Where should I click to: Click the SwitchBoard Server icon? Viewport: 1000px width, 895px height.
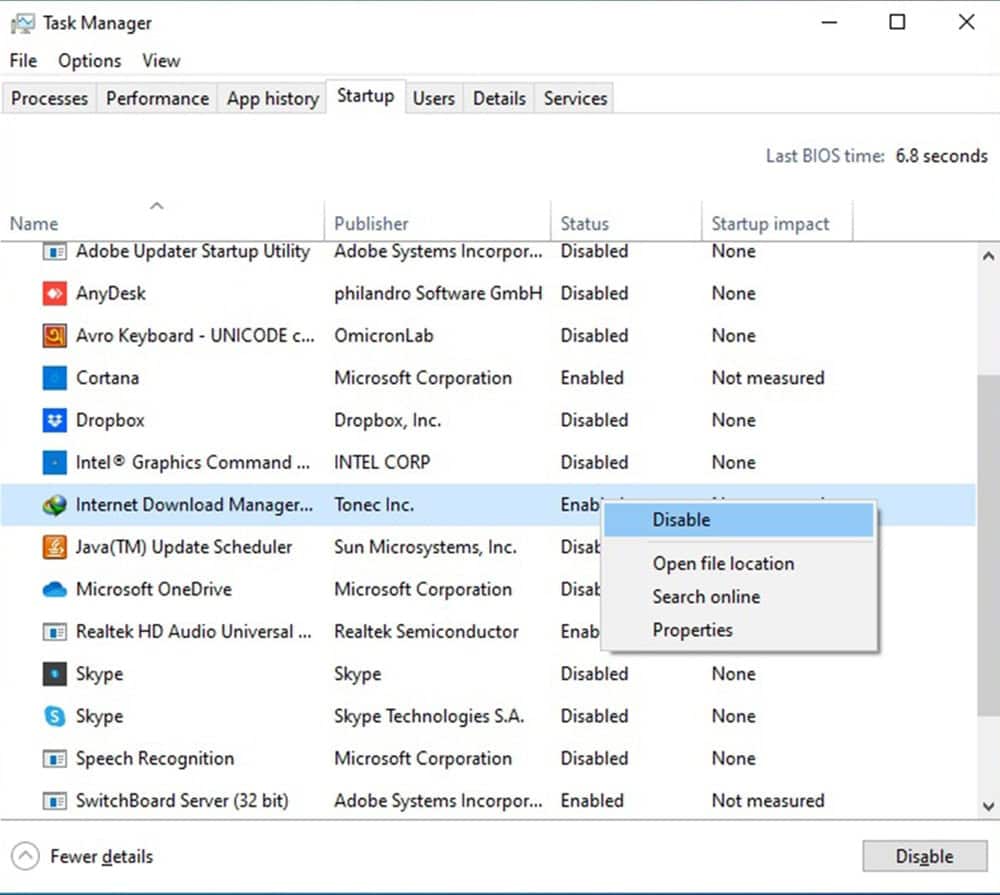[x=54, y=801]
